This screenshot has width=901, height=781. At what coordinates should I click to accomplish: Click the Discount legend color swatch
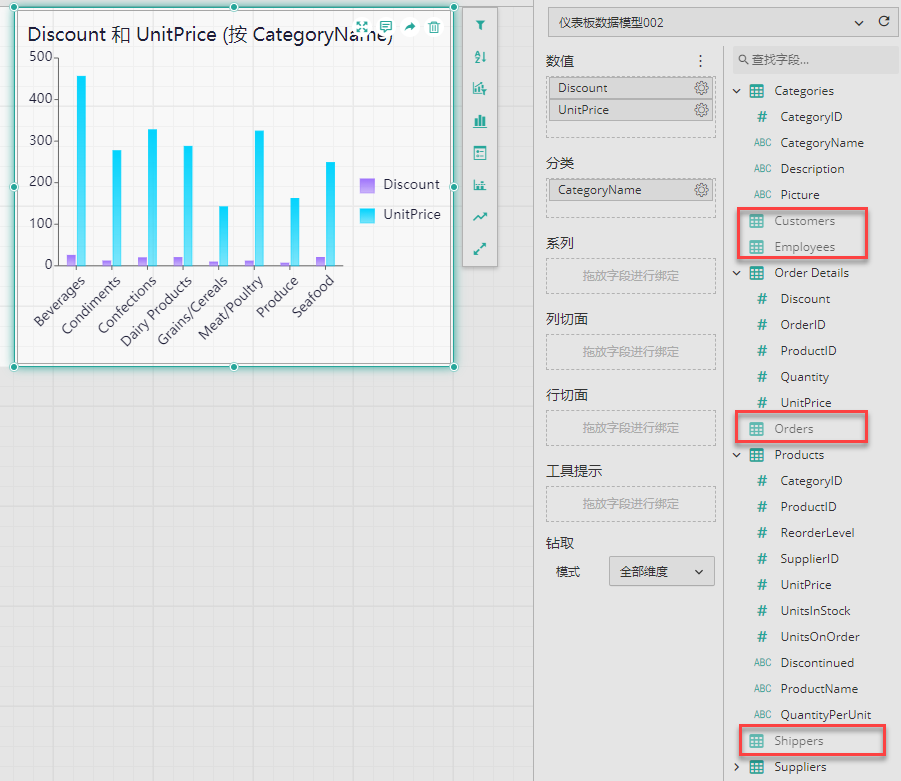click(x=367, y=185)
